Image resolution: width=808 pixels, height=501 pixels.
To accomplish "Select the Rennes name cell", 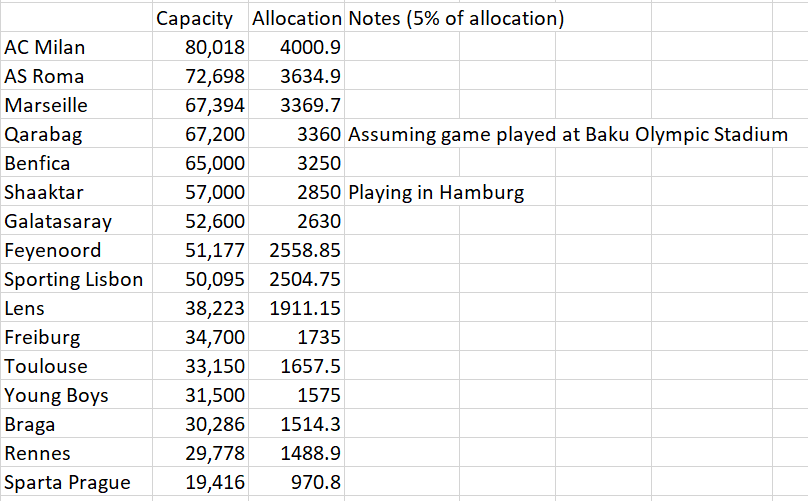I will click(x=76, y=453).
